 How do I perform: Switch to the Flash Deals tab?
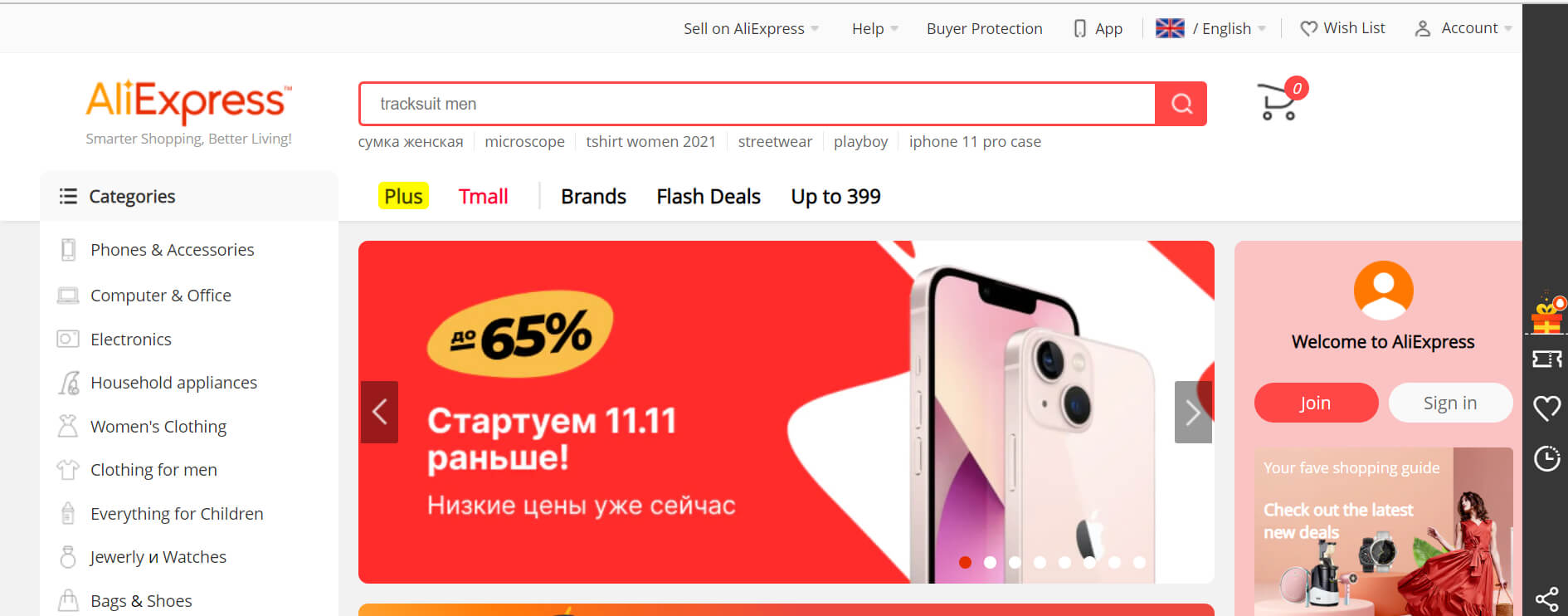(709, 197)
